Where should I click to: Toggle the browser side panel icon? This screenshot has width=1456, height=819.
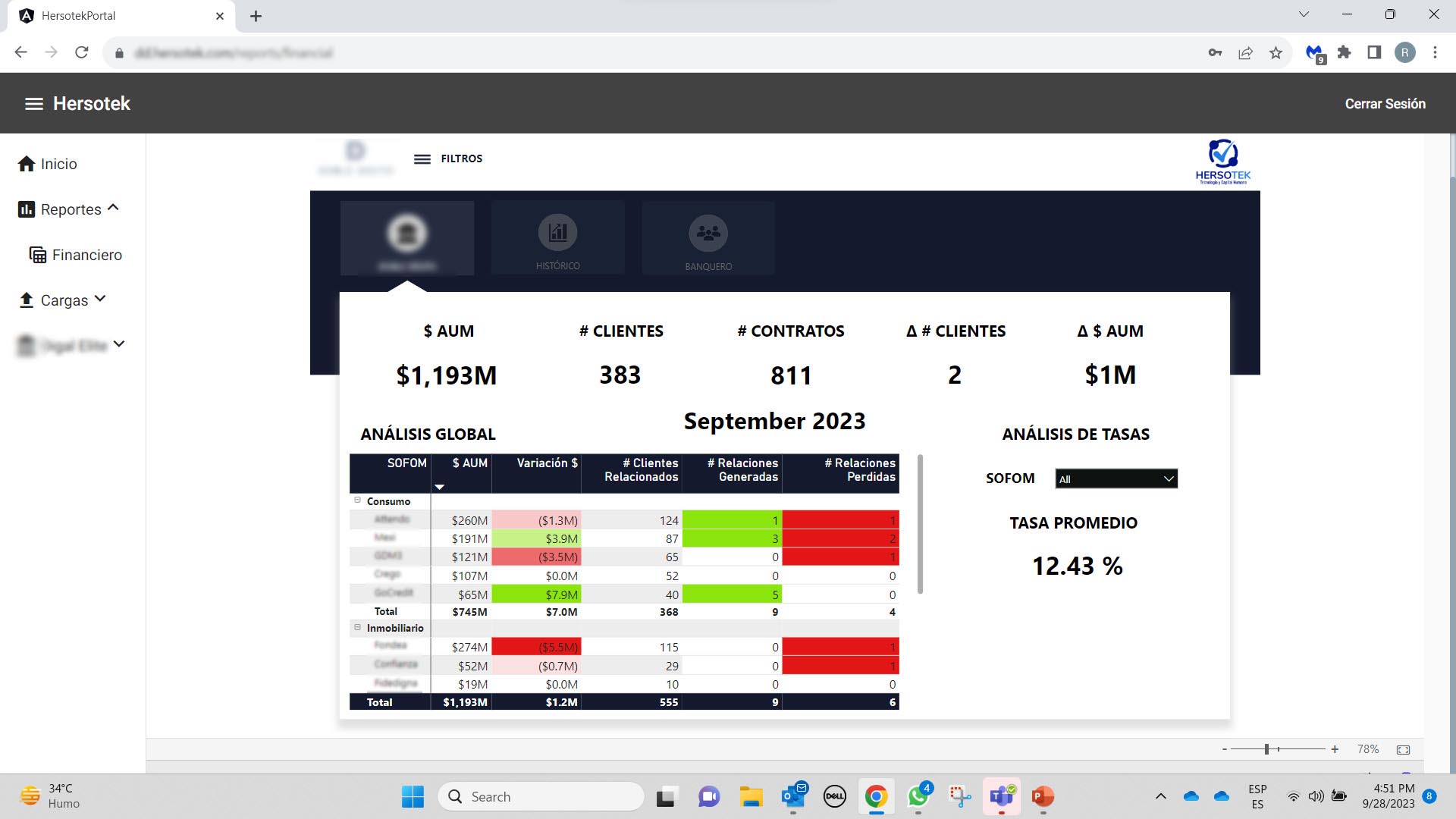pyautogui.click(x=1374, y=52)
